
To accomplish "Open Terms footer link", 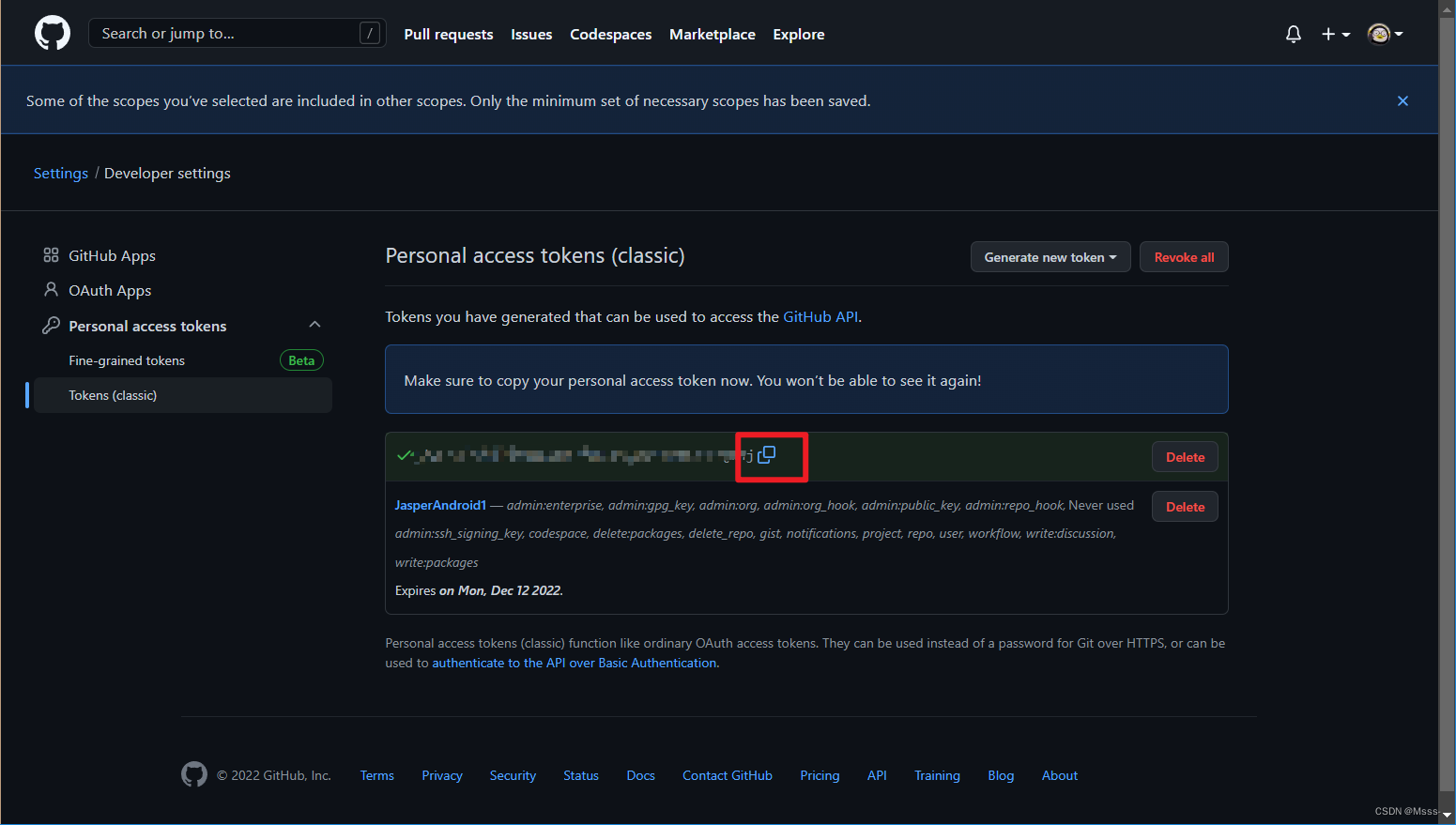I will (377, 775).
